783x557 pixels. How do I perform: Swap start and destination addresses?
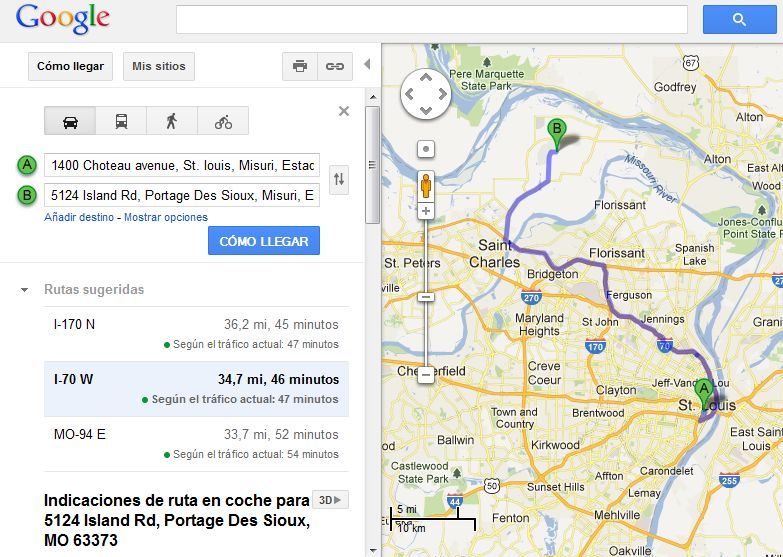pyautogui.click(x=339, y=179)
